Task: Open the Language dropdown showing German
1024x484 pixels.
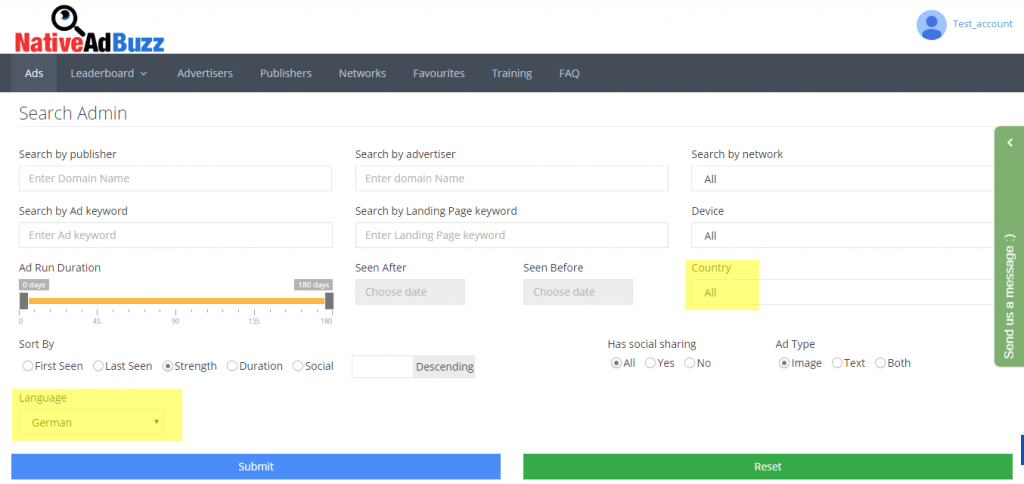Action: 91,423
